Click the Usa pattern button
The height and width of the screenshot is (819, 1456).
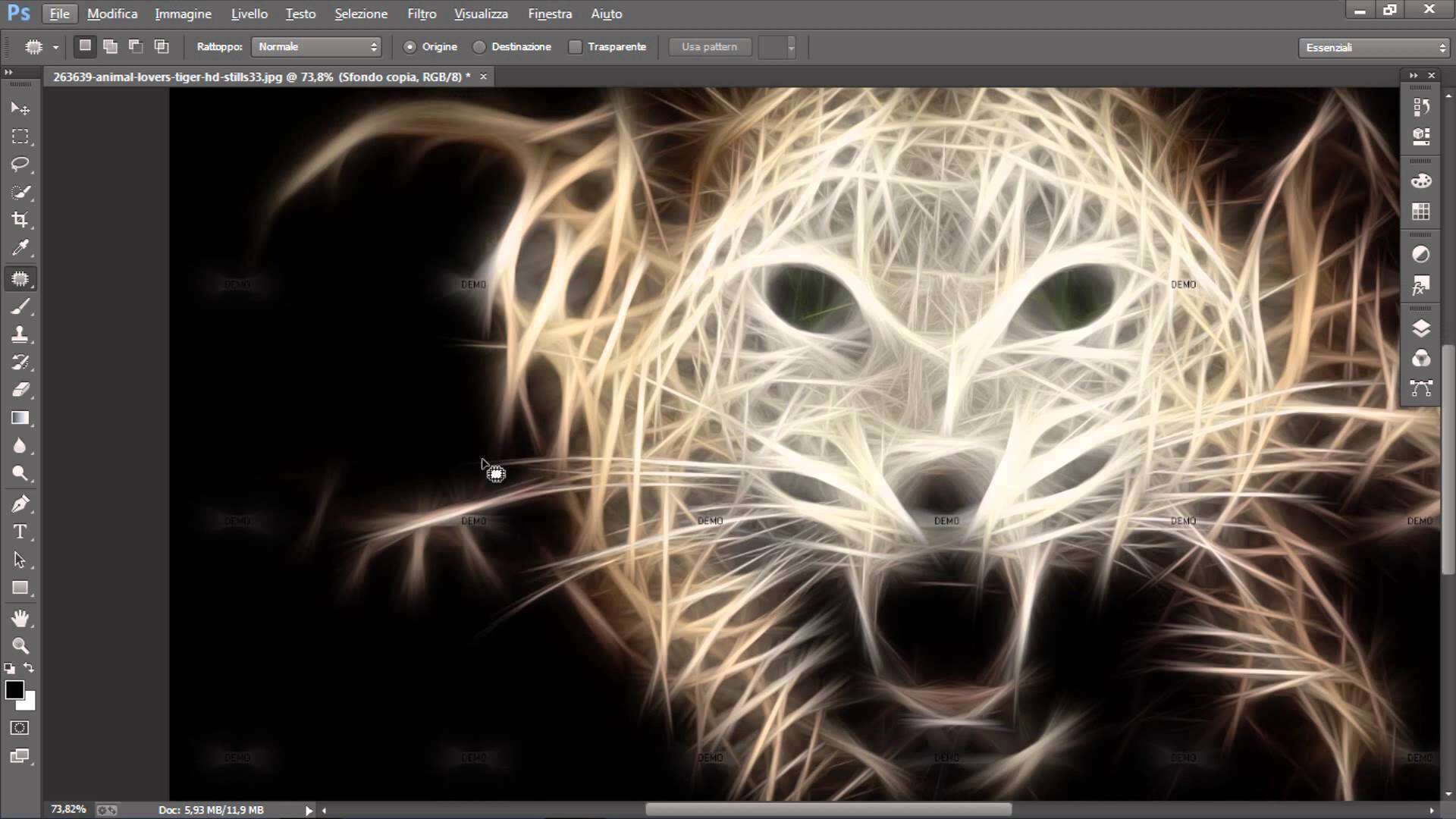(708, 46)
